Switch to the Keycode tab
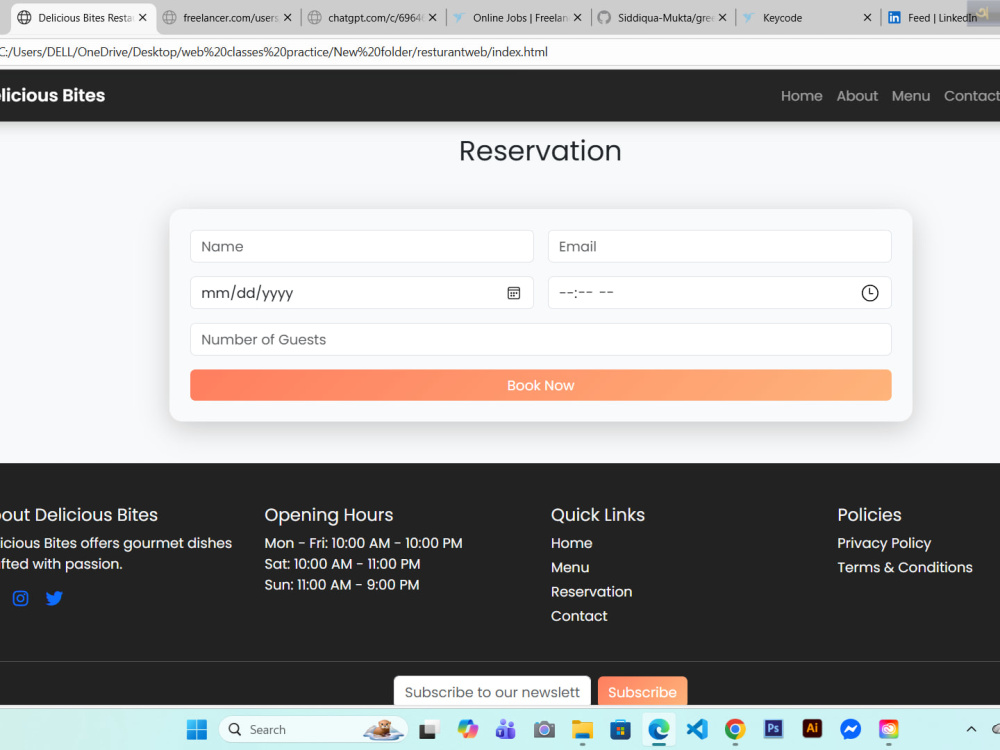 [808, 18]
